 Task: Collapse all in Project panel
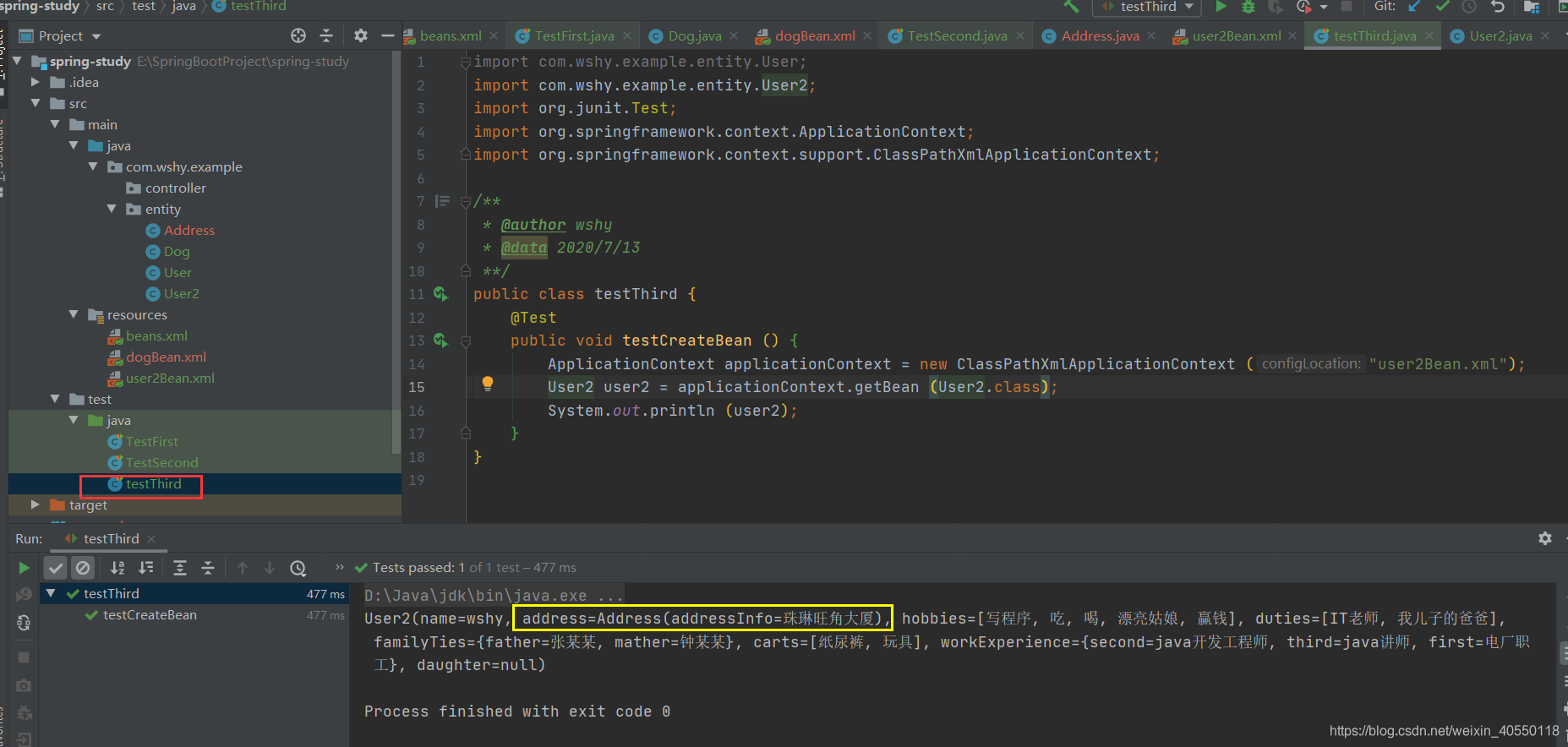pos(326,35)
